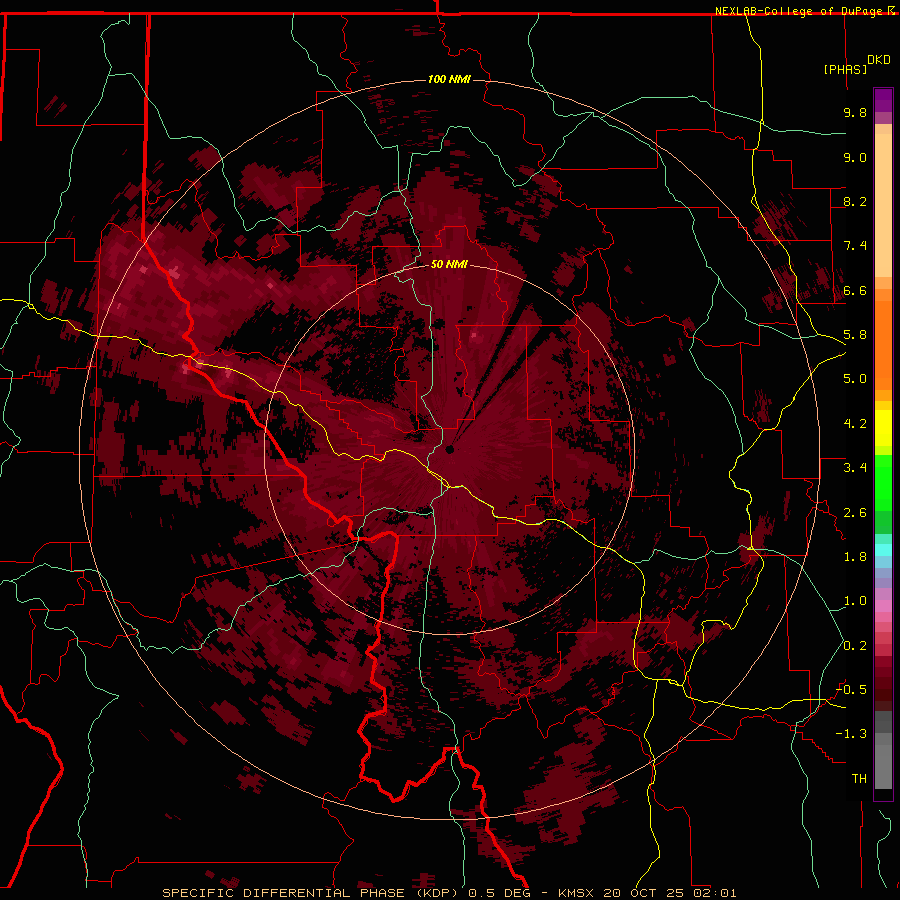Click the yellow band on the color scale
The height and width of the screenshot is (900, 900).
[883, 428]
